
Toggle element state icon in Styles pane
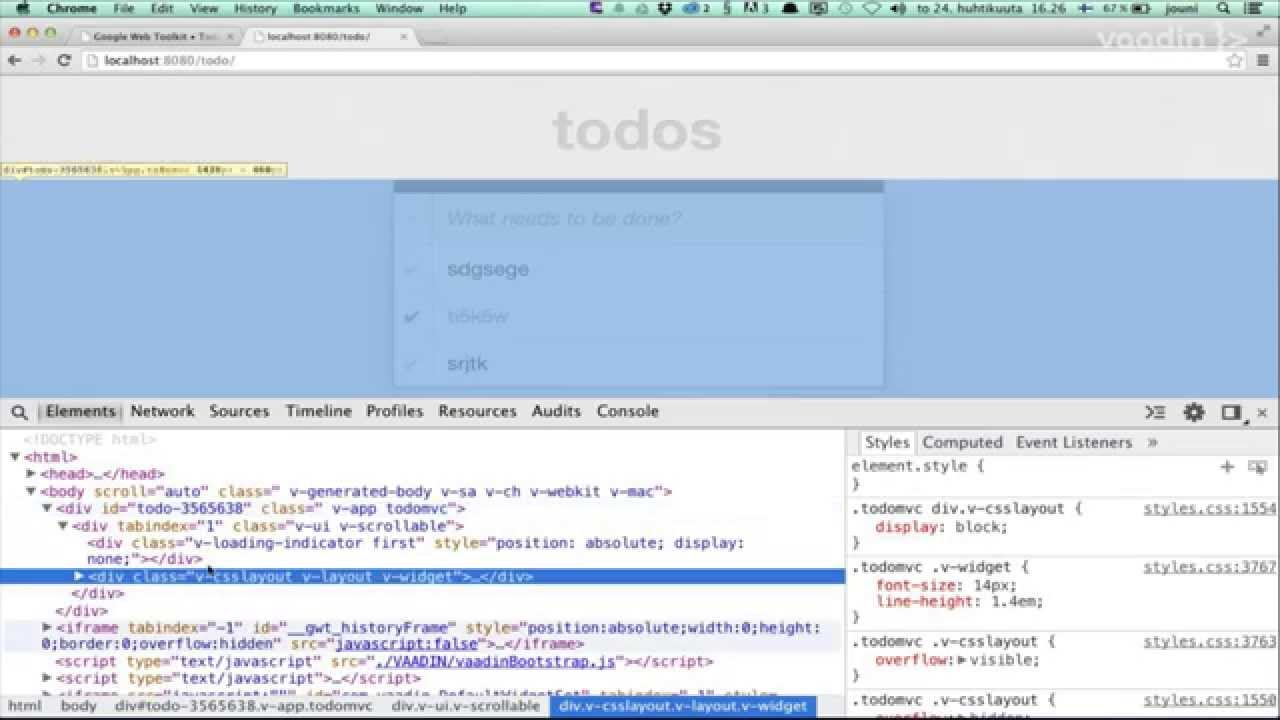[x=1257, y=466]
